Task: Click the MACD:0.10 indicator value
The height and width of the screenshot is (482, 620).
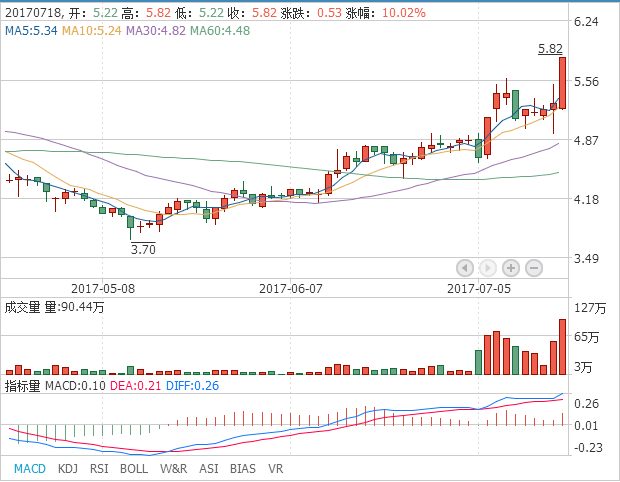Action: point(75,386)
